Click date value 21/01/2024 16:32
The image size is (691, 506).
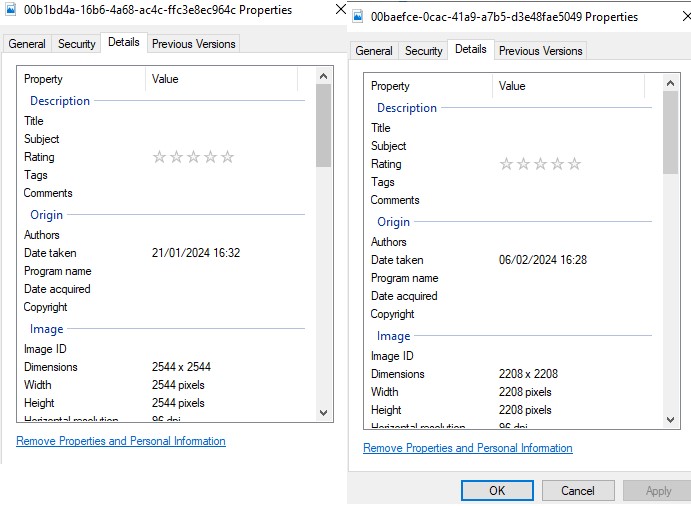(196, 253)
